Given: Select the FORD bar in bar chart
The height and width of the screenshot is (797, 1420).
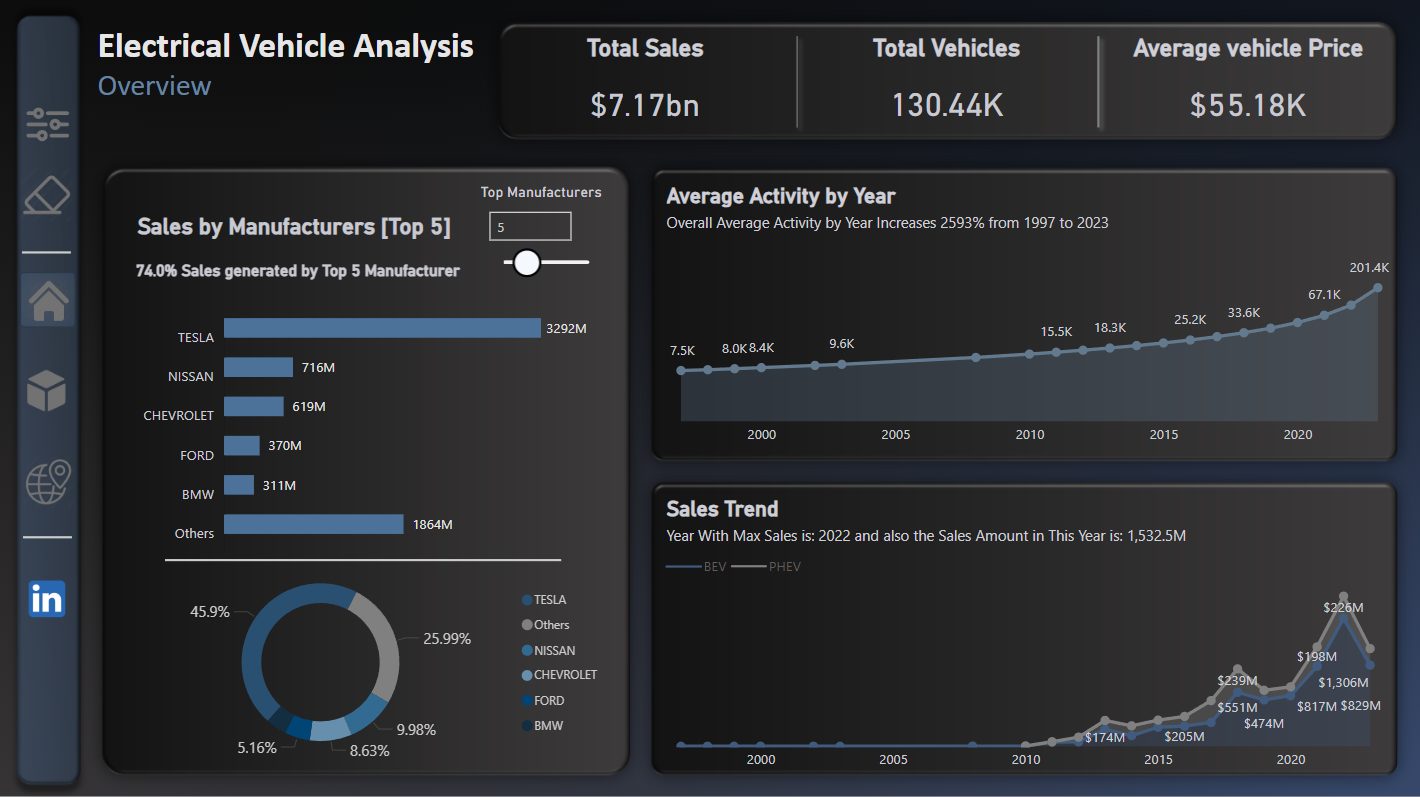Looking at the screenshot, I should pyautogui.click(x=242, y=445).
